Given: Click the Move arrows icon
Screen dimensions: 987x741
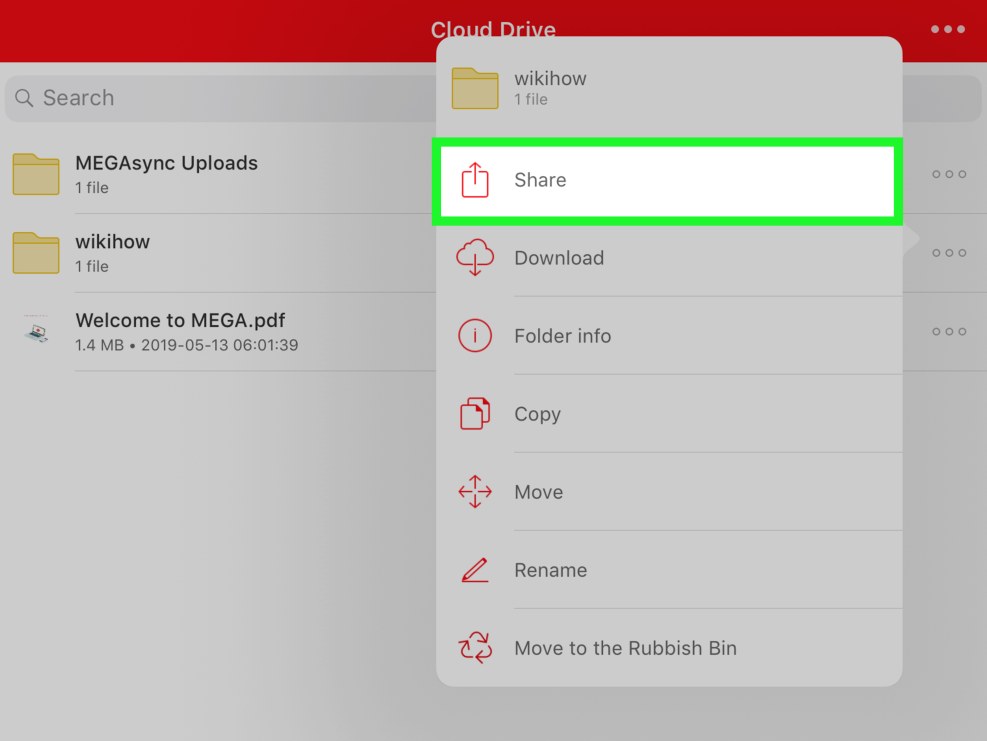Looking at the screenshot, I should (x=475, y=492).
